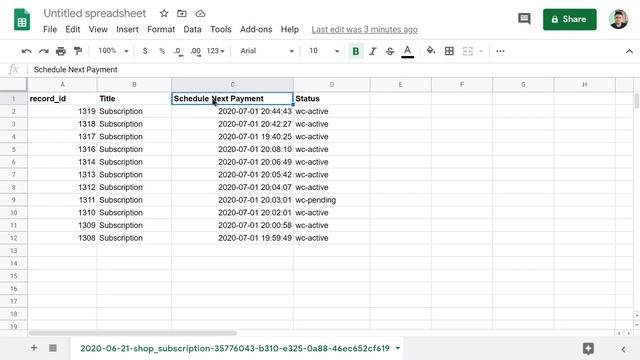The height and width of the screenshot is (360, 640).
Task: Add a new sheet with plus icon
Action: 34,348
